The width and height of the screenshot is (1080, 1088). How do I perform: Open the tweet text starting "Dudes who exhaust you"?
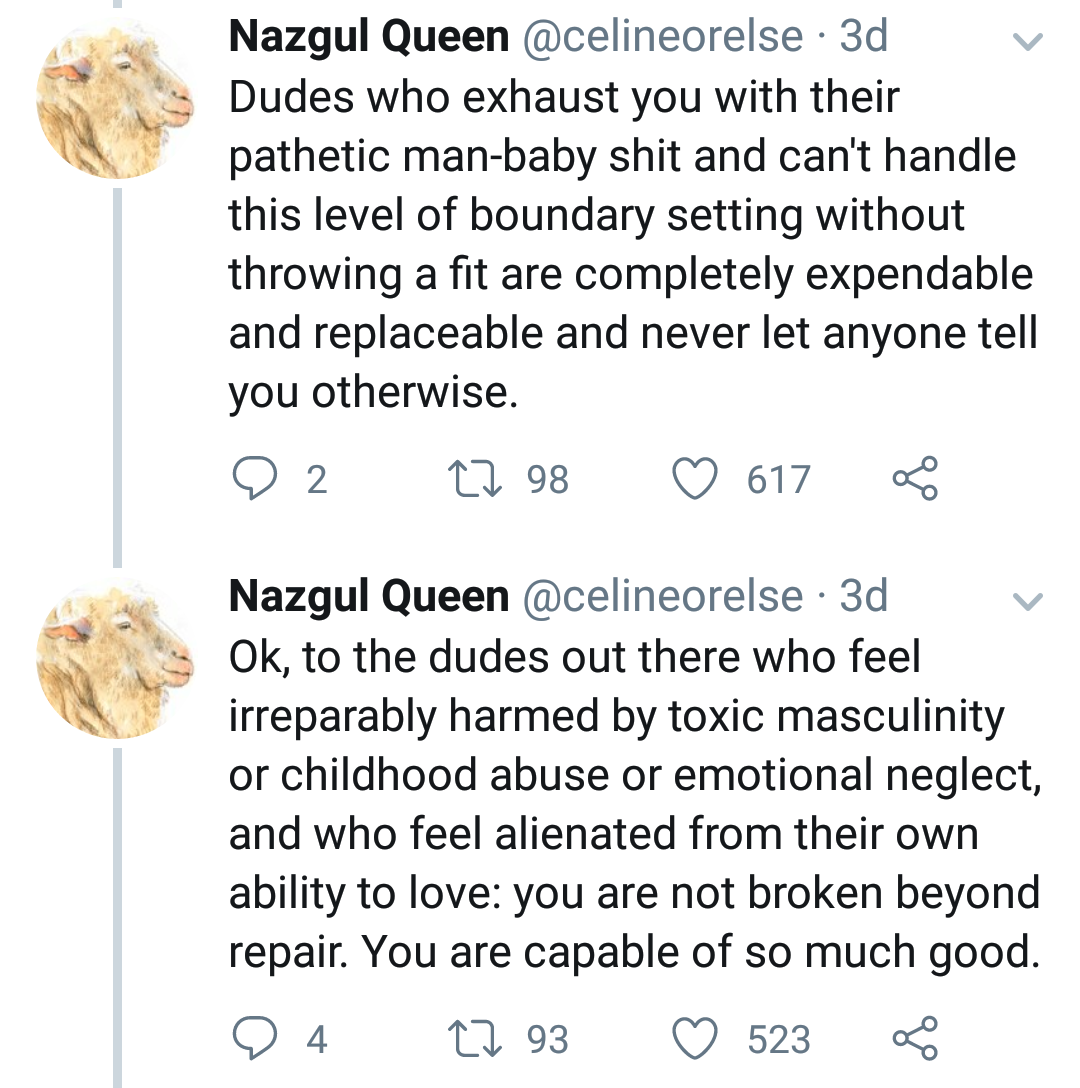630,245
